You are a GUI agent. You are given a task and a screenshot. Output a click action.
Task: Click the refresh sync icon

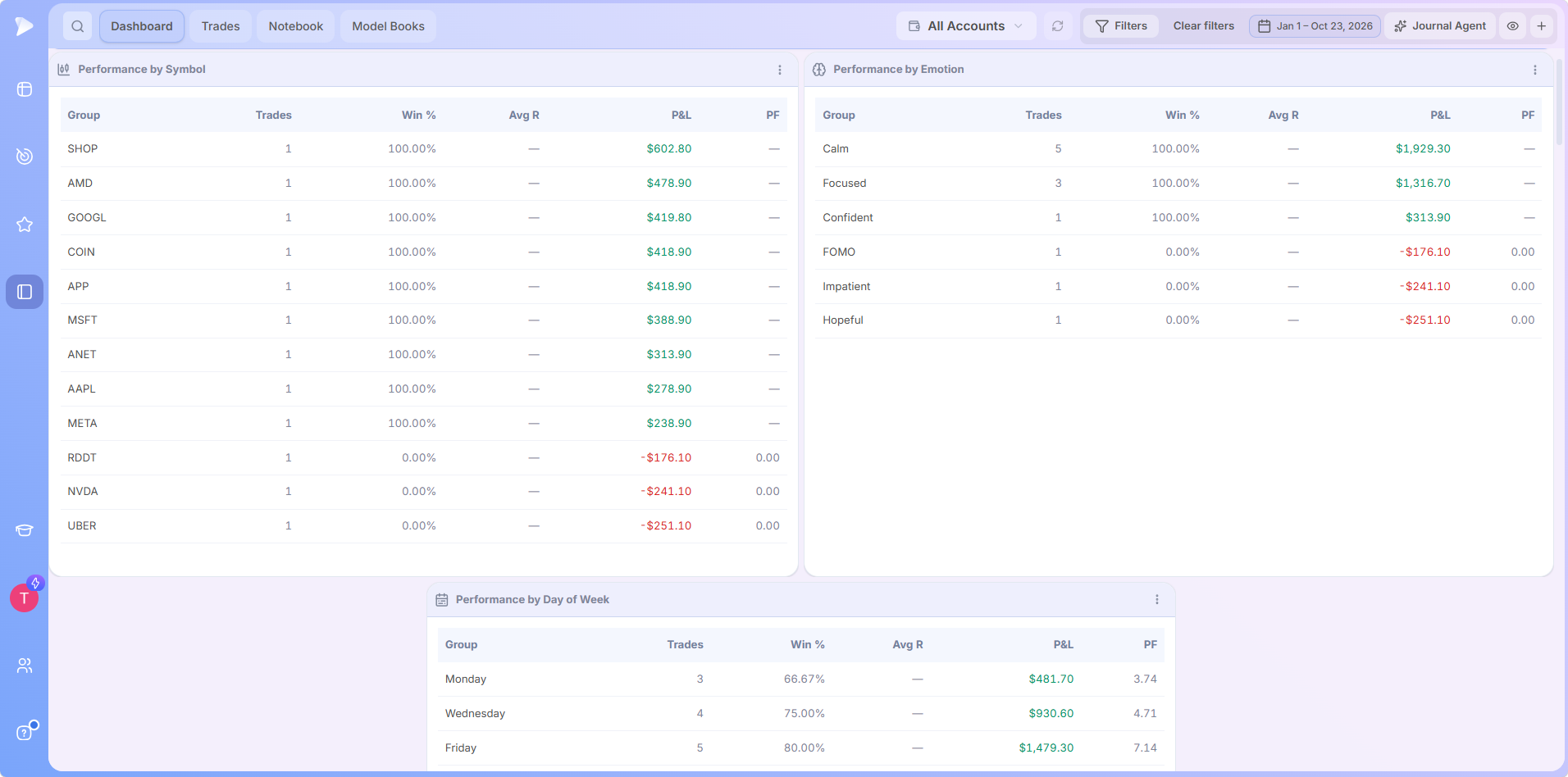pos(1058,26)
